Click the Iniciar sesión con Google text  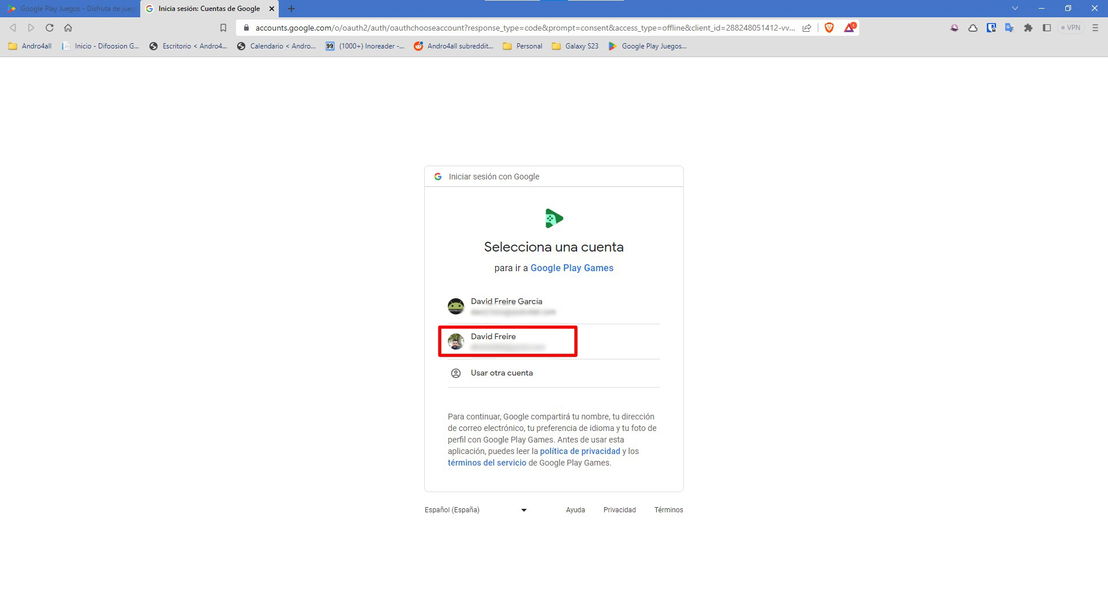[x=494, y=177]
